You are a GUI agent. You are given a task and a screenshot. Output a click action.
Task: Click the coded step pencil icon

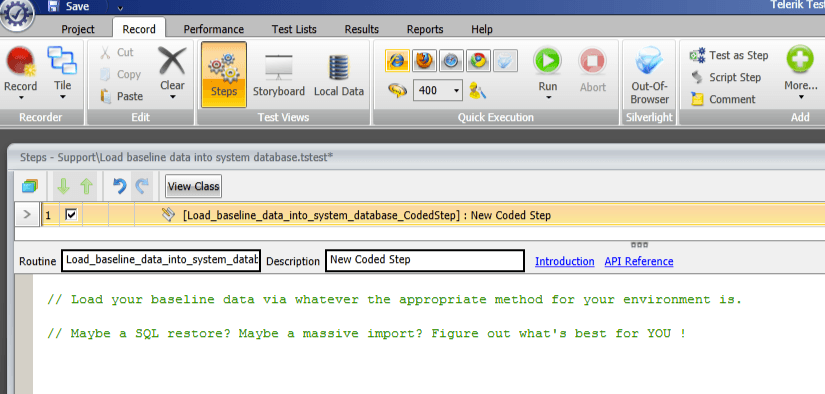pos(168,214)
